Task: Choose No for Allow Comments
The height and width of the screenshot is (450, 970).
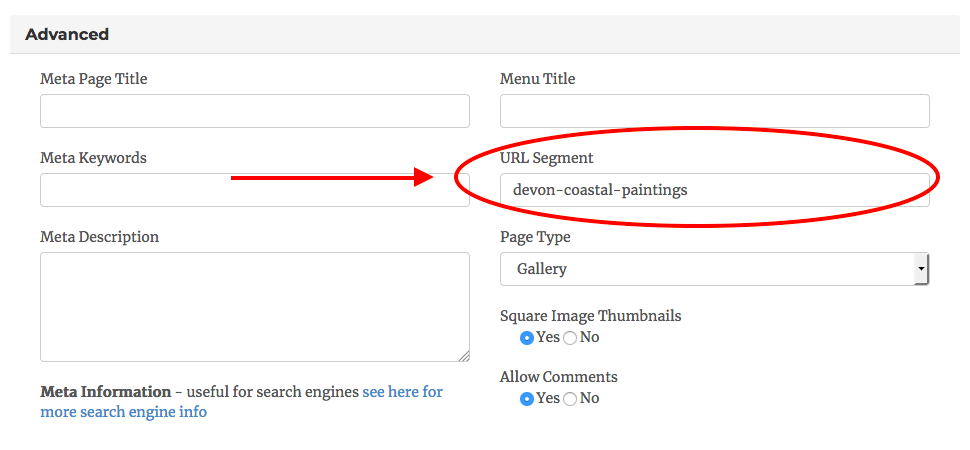Action: pos(570,399)
